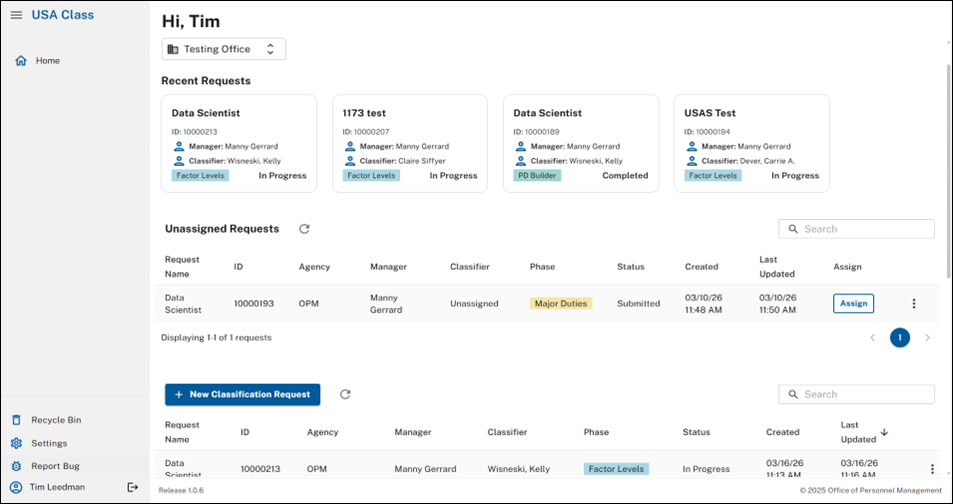Click the Settings gear icon
953x504 pixels.
click(16, 443)
